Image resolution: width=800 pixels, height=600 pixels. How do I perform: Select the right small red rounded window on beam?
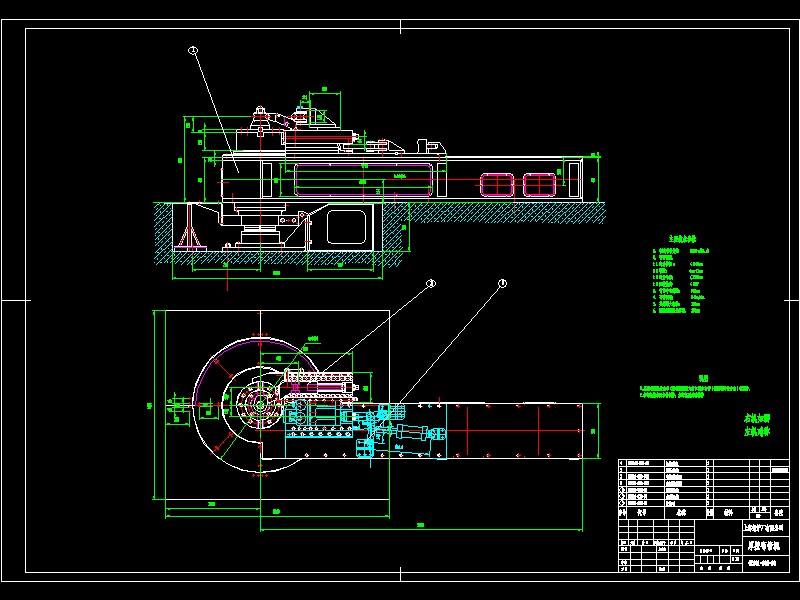(x=539, y=185)
